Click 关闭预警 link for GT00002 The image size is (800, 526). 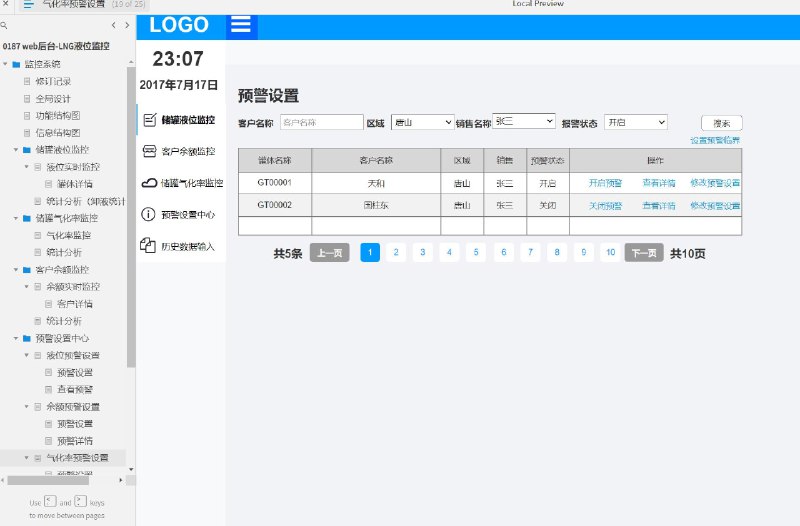(x=605, y=206)
